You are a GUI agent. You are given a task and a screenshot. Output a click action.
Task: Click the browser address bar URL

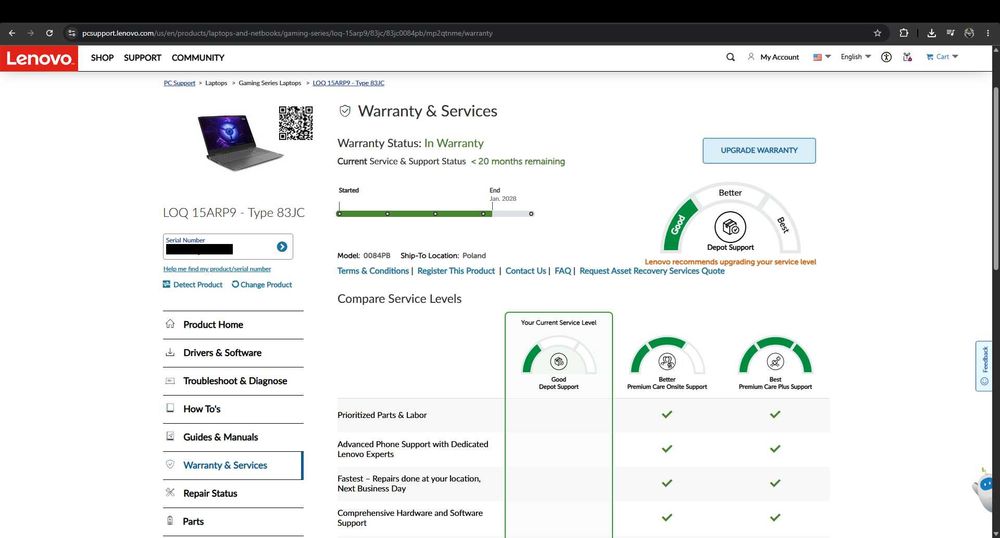click(x=287, y=33)
